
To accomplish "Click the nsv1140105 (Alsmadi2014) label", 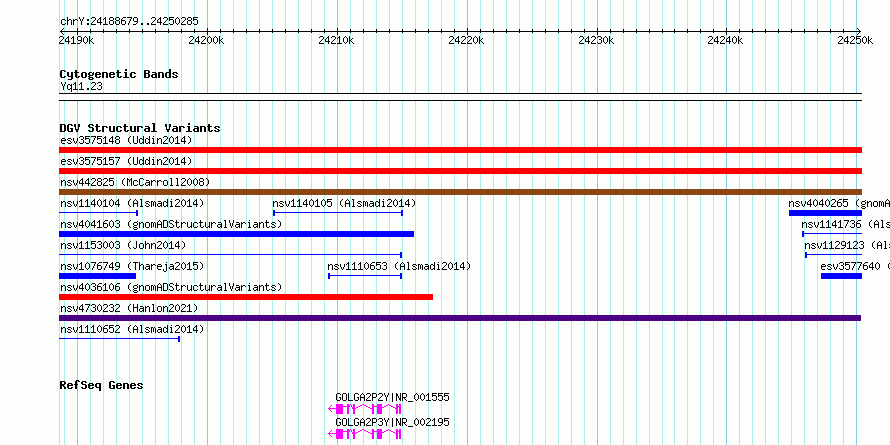I will (x=344, y=203).
